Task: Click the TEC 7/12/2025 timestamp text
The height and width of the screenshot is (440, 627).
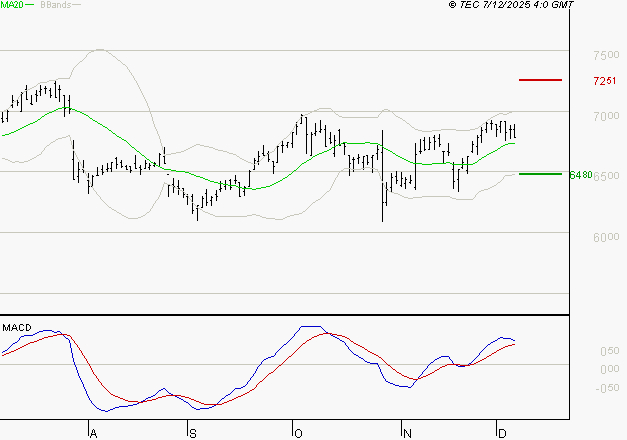Action: (511, 5)
